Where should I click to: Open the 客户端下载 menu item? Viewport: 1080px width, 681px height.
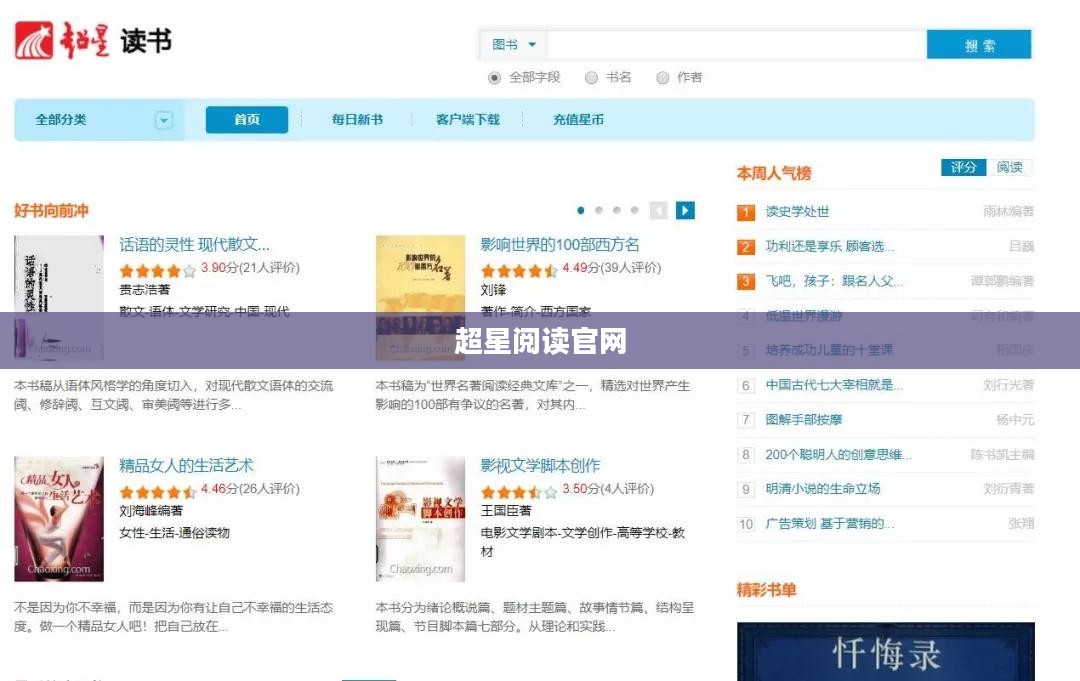point(468,120)
